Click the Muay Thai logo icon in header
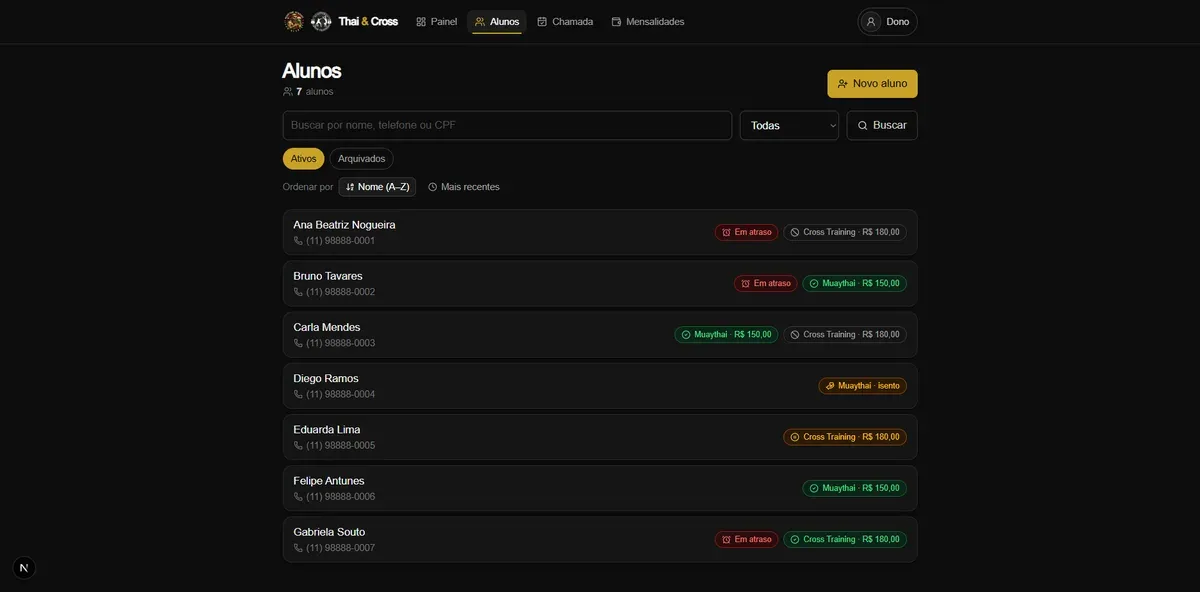 click(294, 21)
